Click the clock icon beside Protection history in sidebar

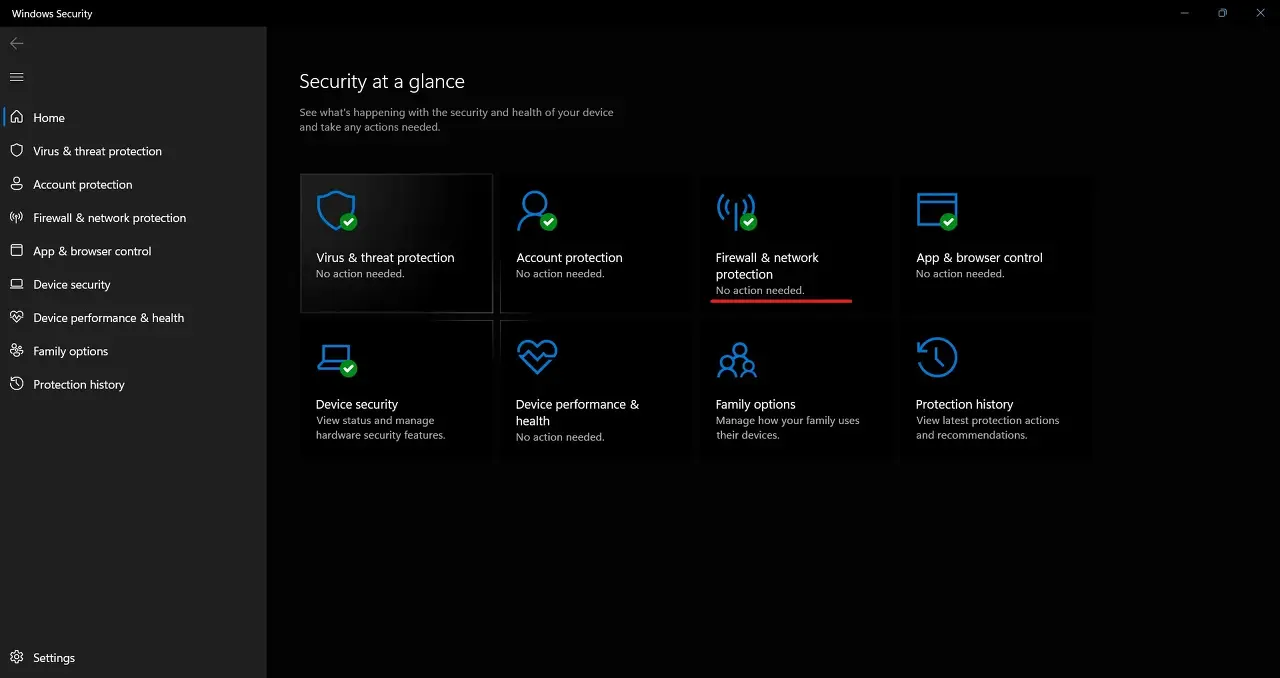click(x=16, y=384)
